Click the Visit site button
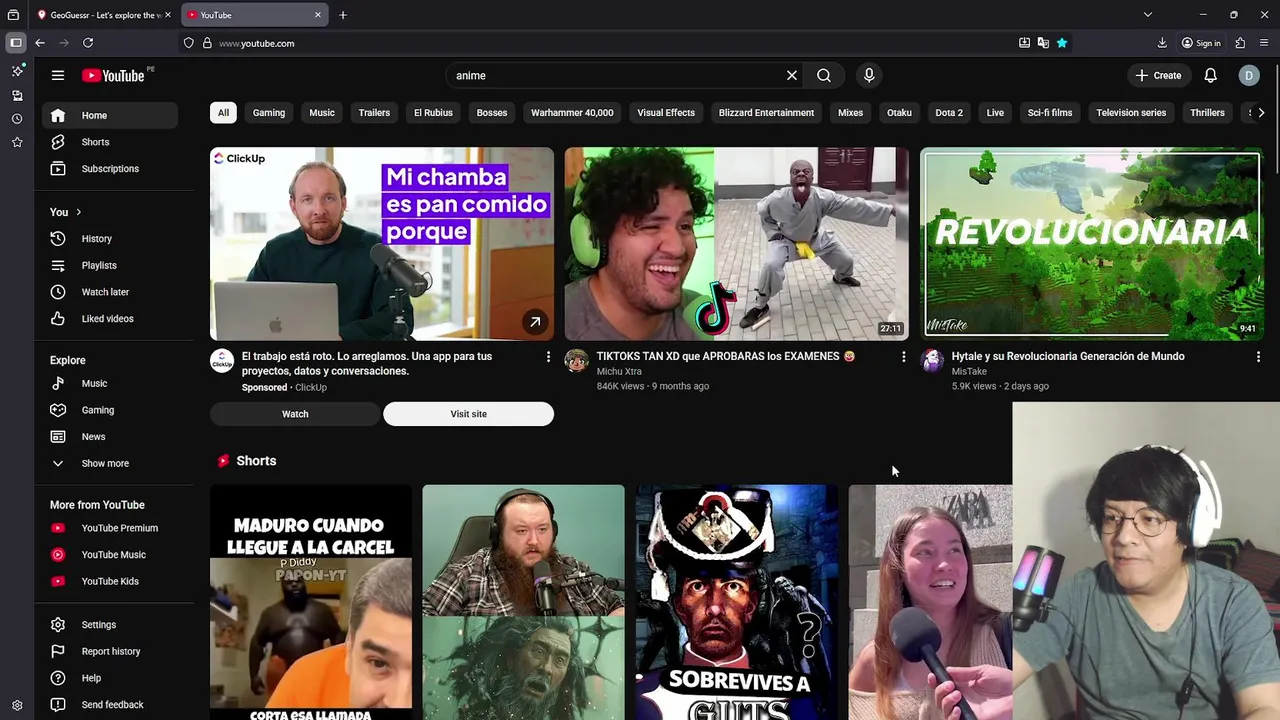Image resolution: width=1280 pixels, height=720 pixels. pos(468,414)
